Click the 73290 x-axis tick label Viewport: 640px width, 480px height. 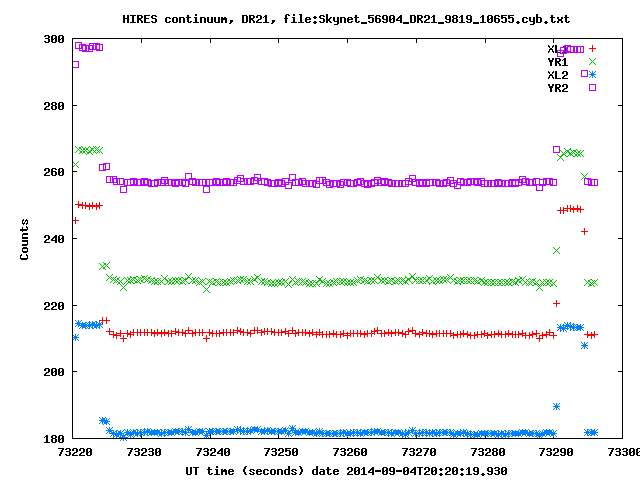click(x=556, y=452)
